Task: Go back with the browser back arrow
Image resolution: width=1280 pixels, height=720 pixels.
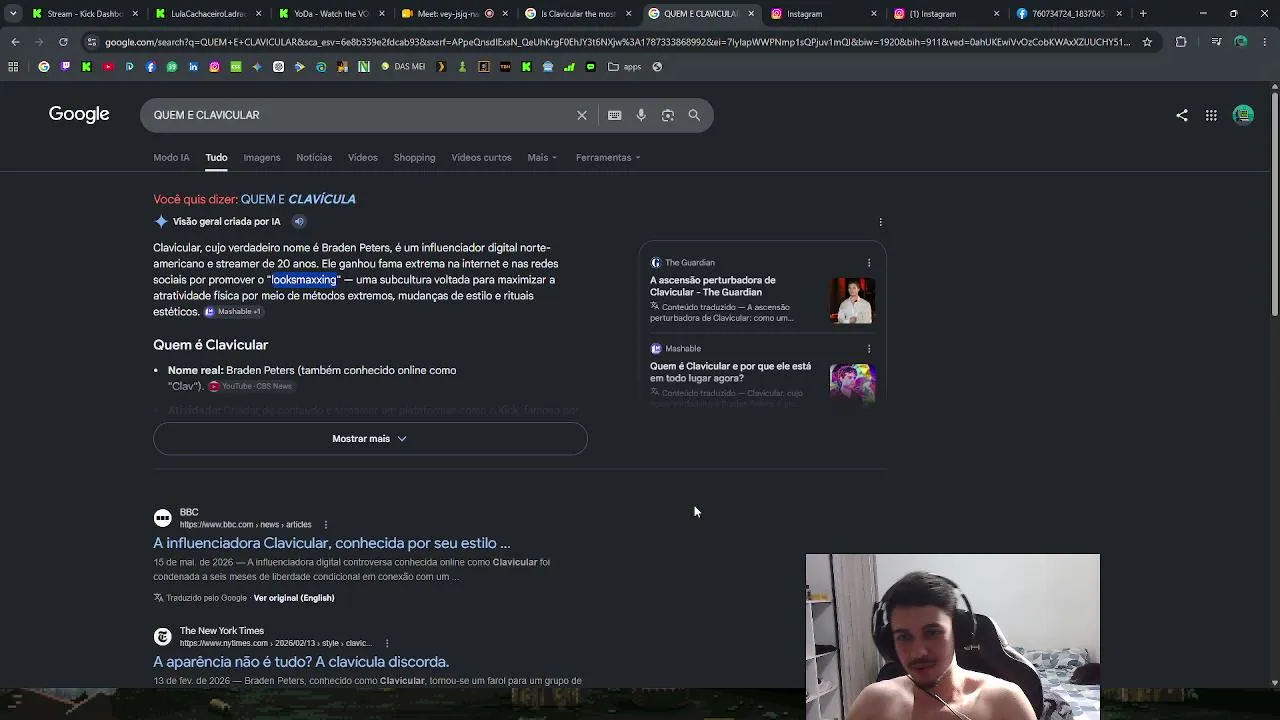Action: 15,42
